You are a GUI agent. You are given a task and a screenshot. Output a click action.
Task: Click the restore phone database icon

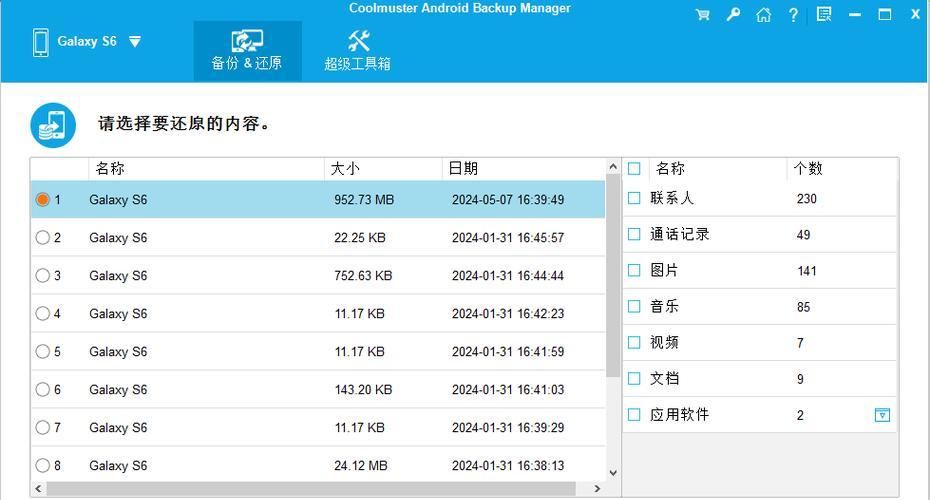coord(53,125)
